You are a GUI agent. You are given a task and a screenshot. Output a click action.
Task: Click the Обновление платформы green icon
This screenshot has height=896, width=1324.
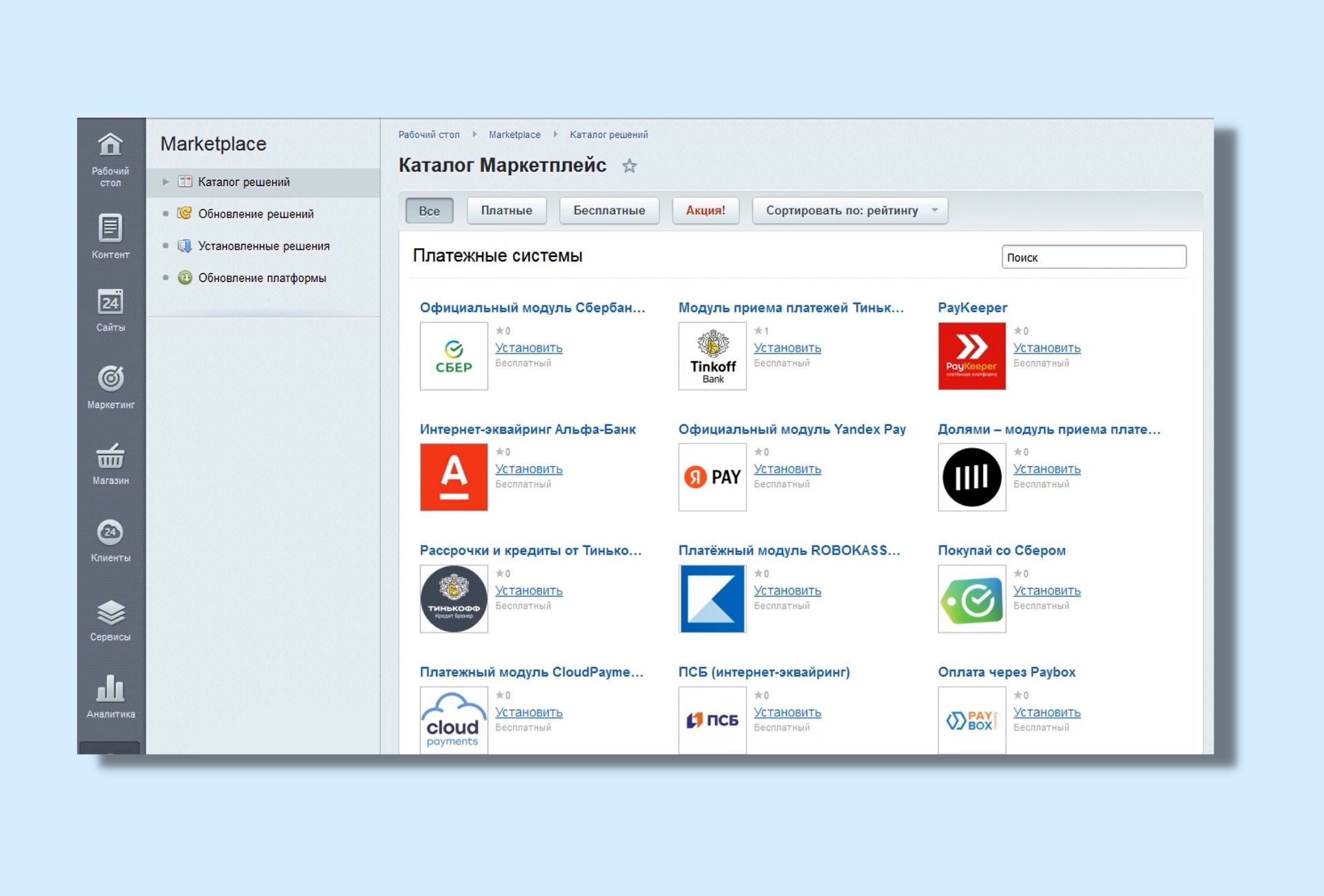(x=184, y=278)
